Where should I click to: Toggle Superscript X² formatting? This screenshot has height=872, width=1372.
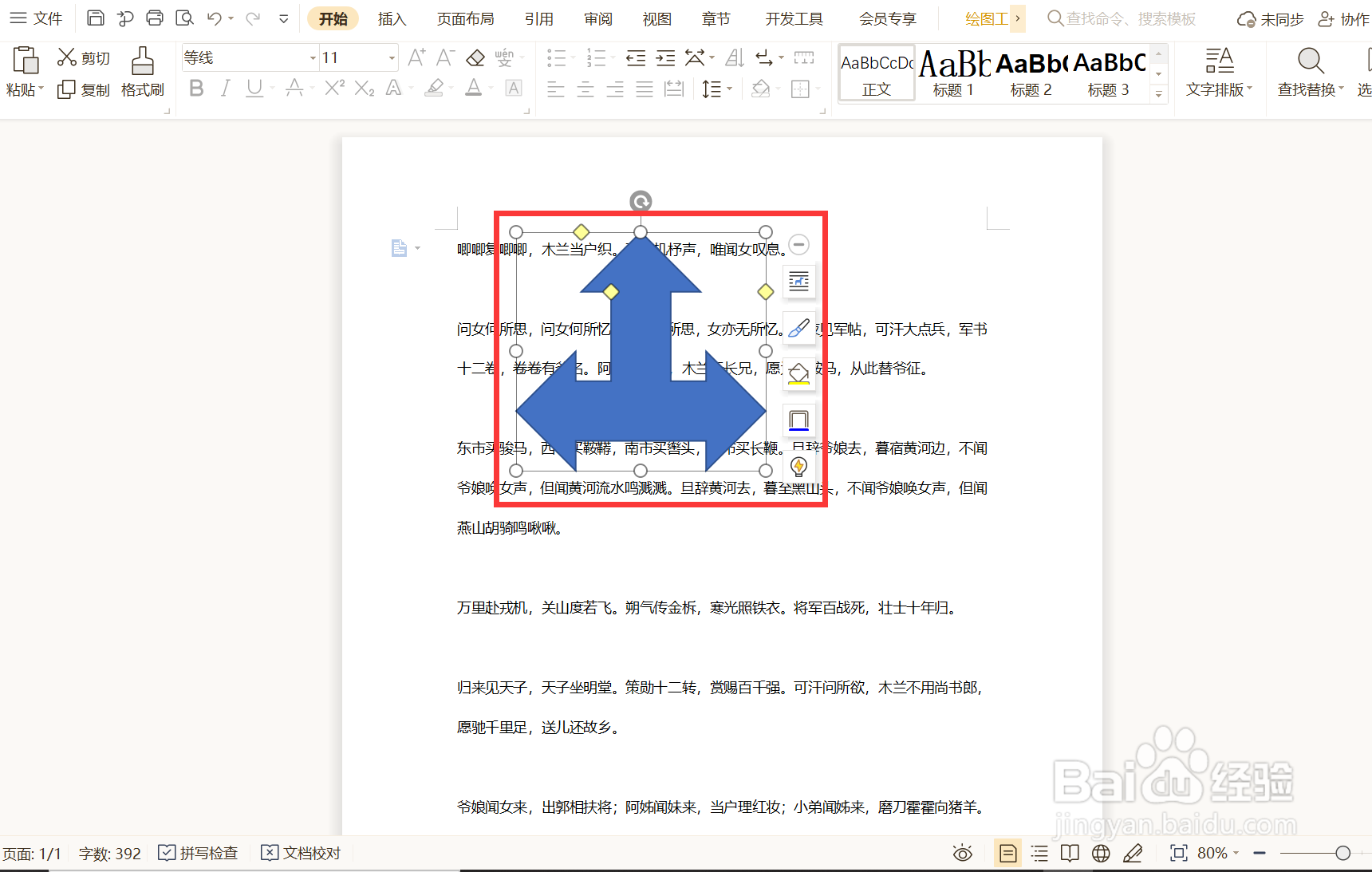click(334, 89)
